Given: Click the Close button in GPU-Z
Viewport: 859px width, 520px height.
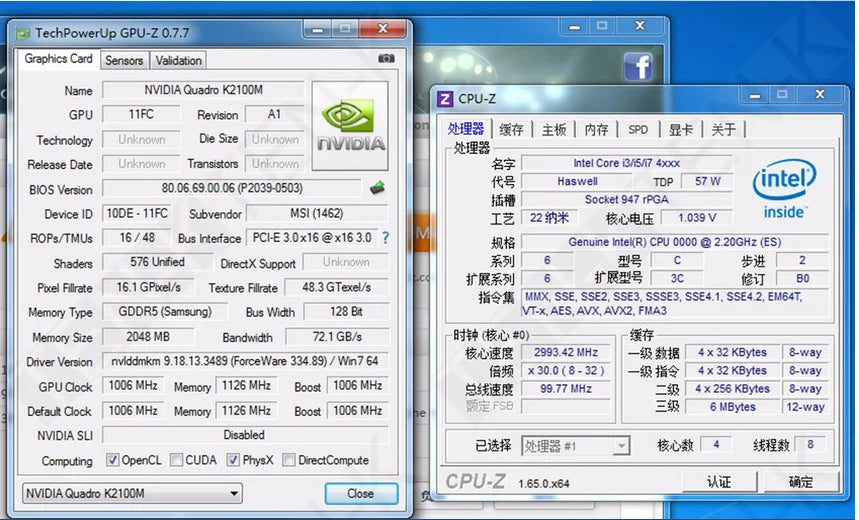Looking at the screenshot, I should [x=361, y=493].
